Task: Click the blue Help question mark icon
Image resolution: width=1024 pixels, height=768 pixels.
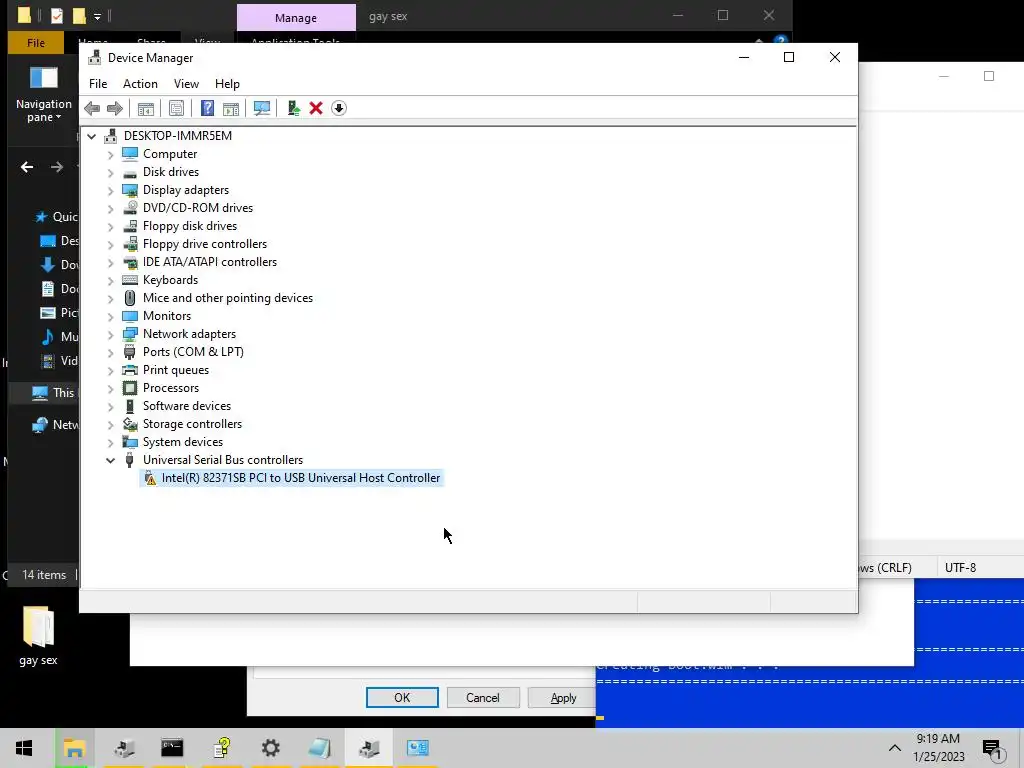Action: tap(207, 108)
